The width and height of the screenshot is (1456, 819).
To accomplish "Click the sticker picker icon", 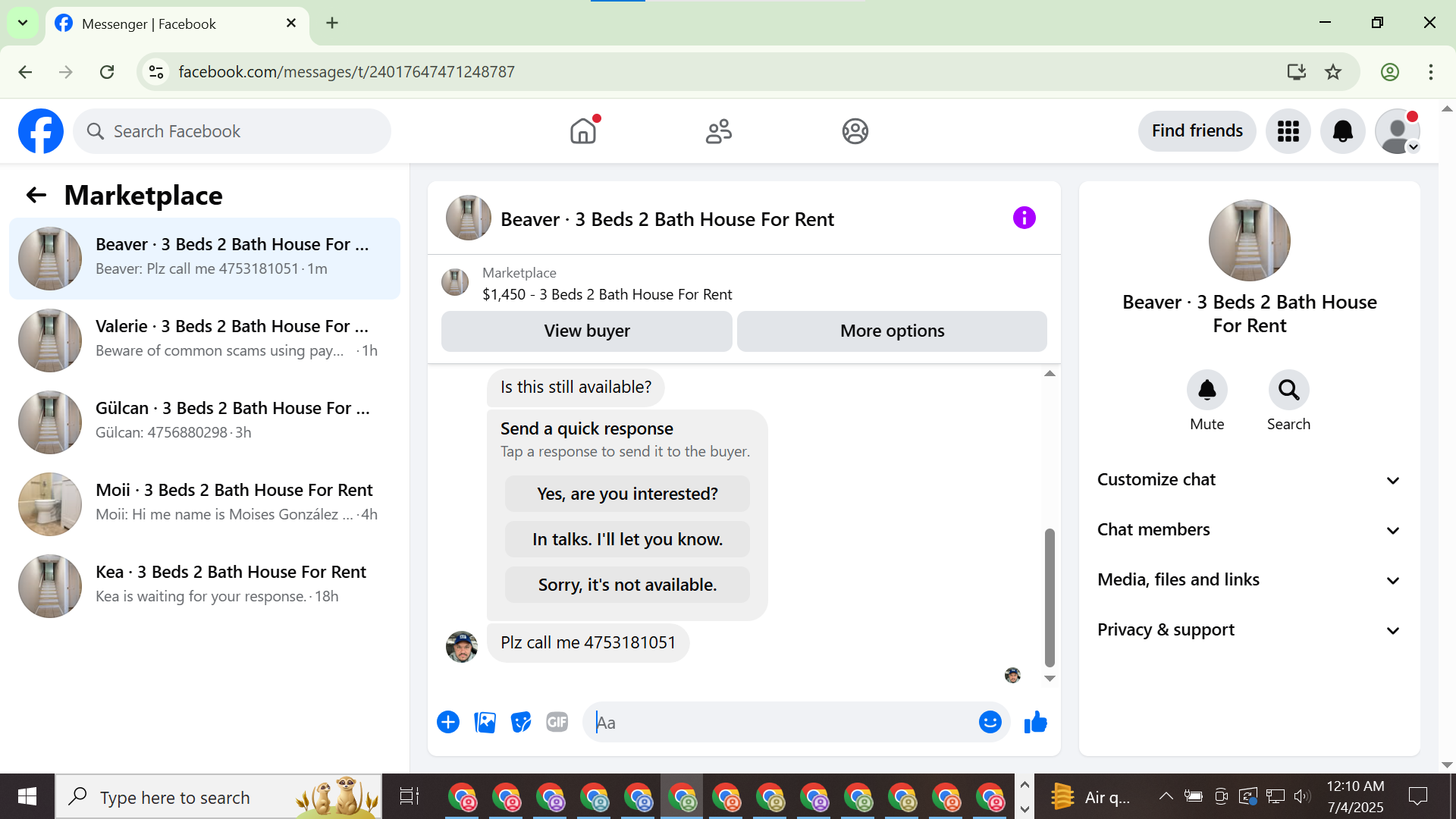I will click(x=521, y=722).
